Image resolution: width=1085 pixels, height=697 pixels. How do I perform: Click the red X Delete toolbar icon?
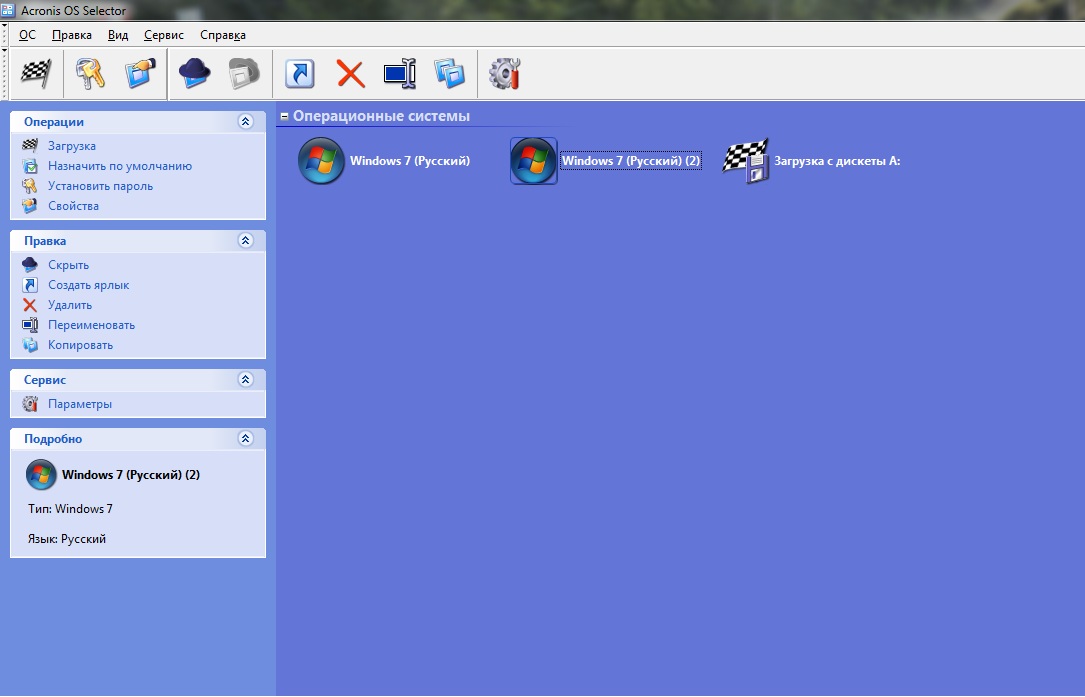pyautogui.click(x=351, y=73)
